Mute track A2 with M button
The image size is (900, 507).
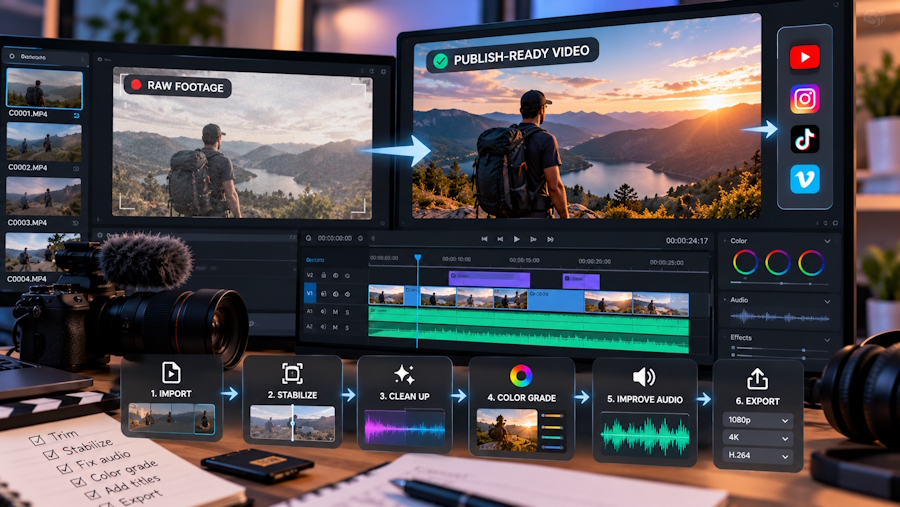(x=335, y=327)
